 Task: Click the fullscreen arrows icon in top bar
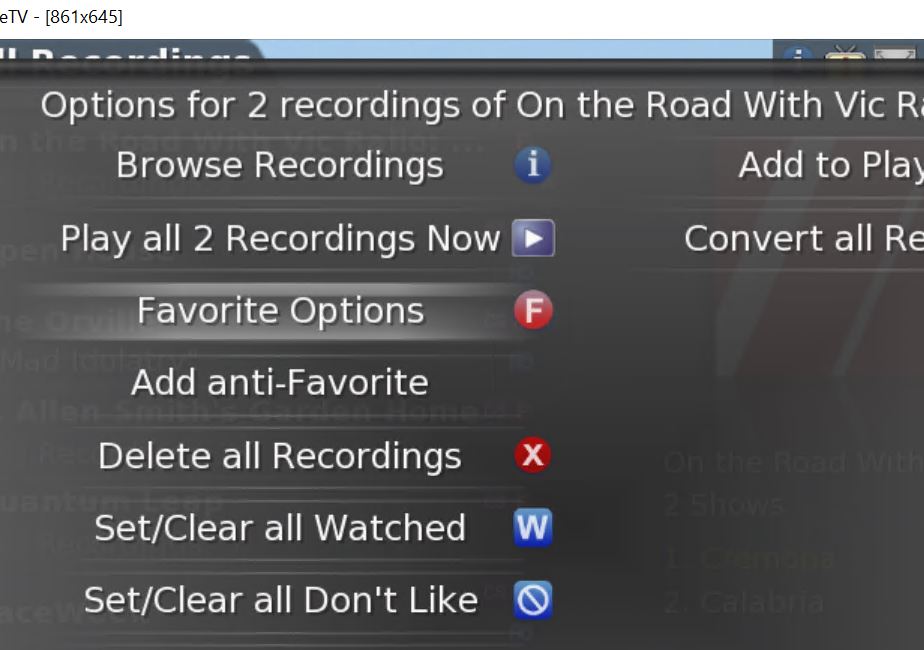pyautogui.click(x=895, y=54)
